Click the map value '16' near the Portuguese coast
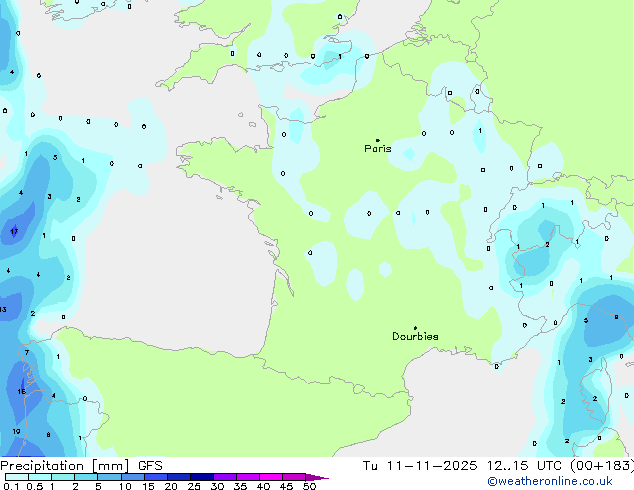This screenshot has width=634, height=490. [x=21, y=391]
